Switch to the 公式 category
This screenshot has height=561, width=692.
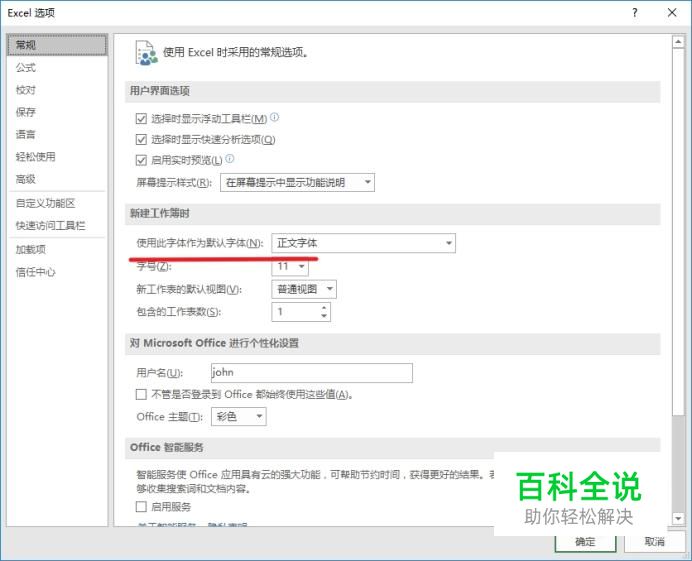pos(26,68)
